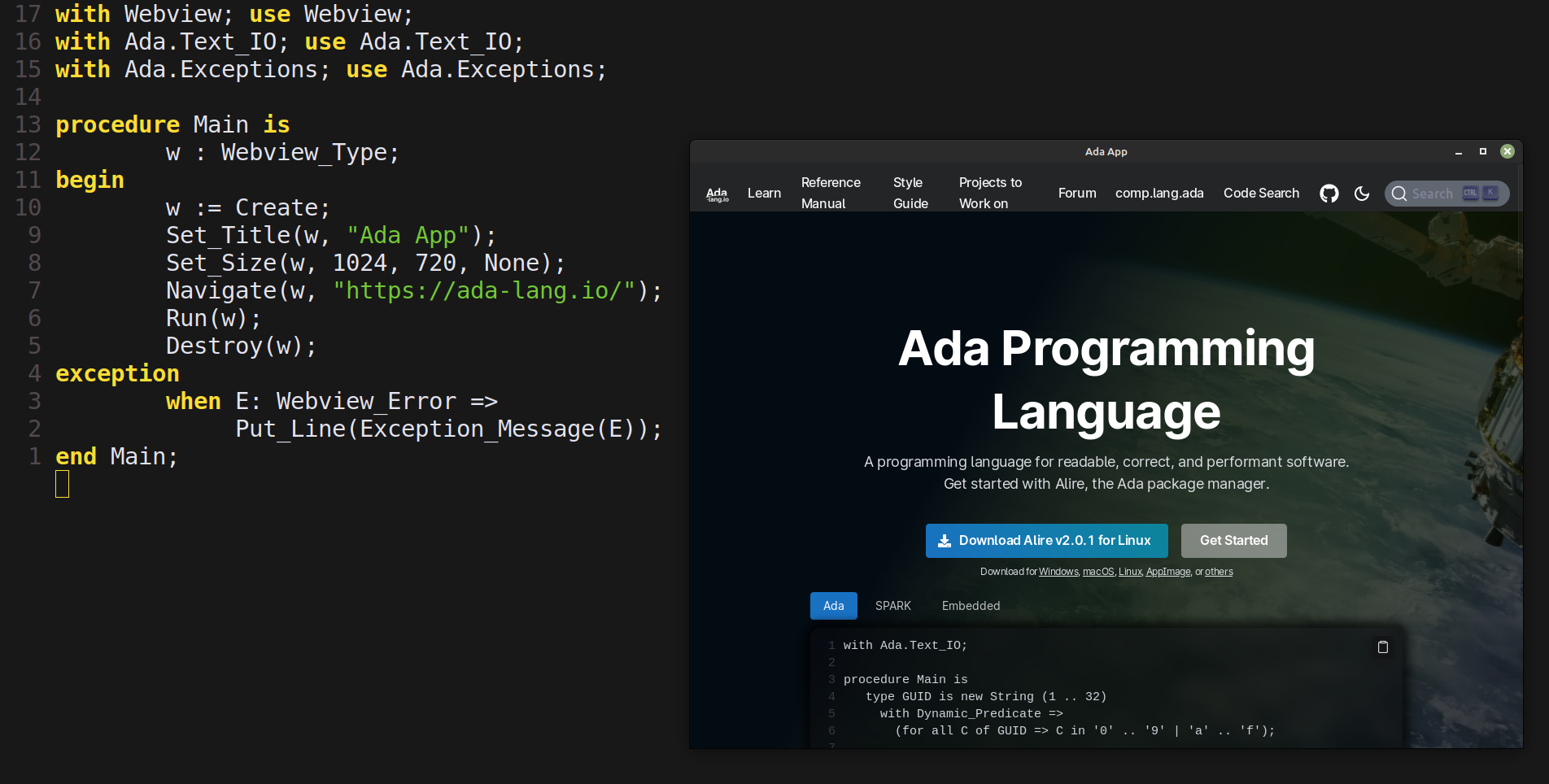Click the Ada lang.io logo
The height and width of the screenshot is (784, 1549).
click(717, 194)
